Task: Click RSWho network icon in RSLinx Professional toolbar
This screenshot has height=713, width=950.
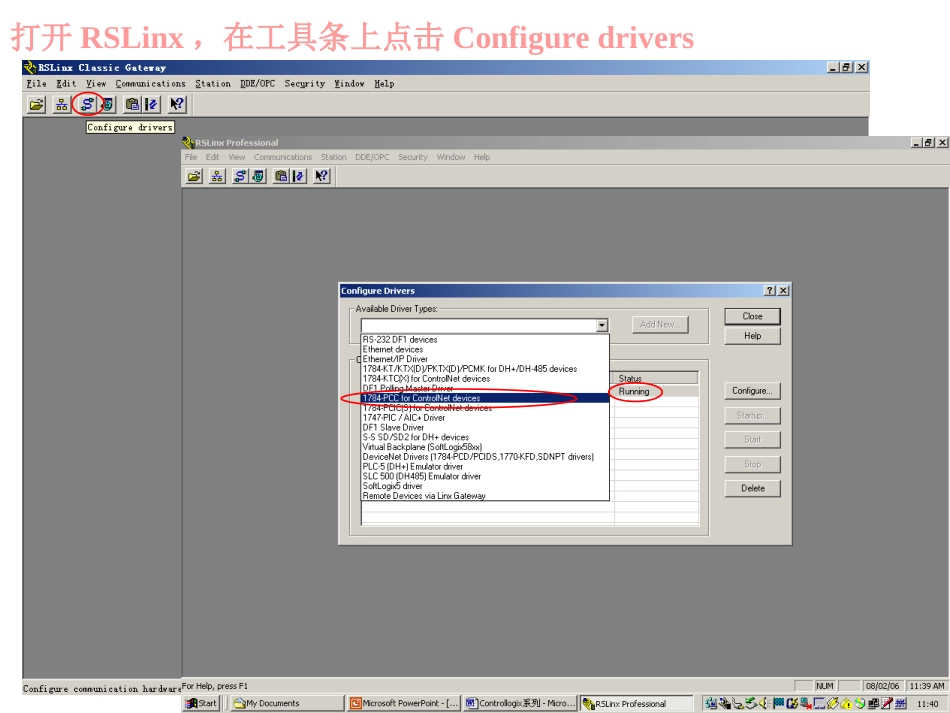Action: [217, 176]
